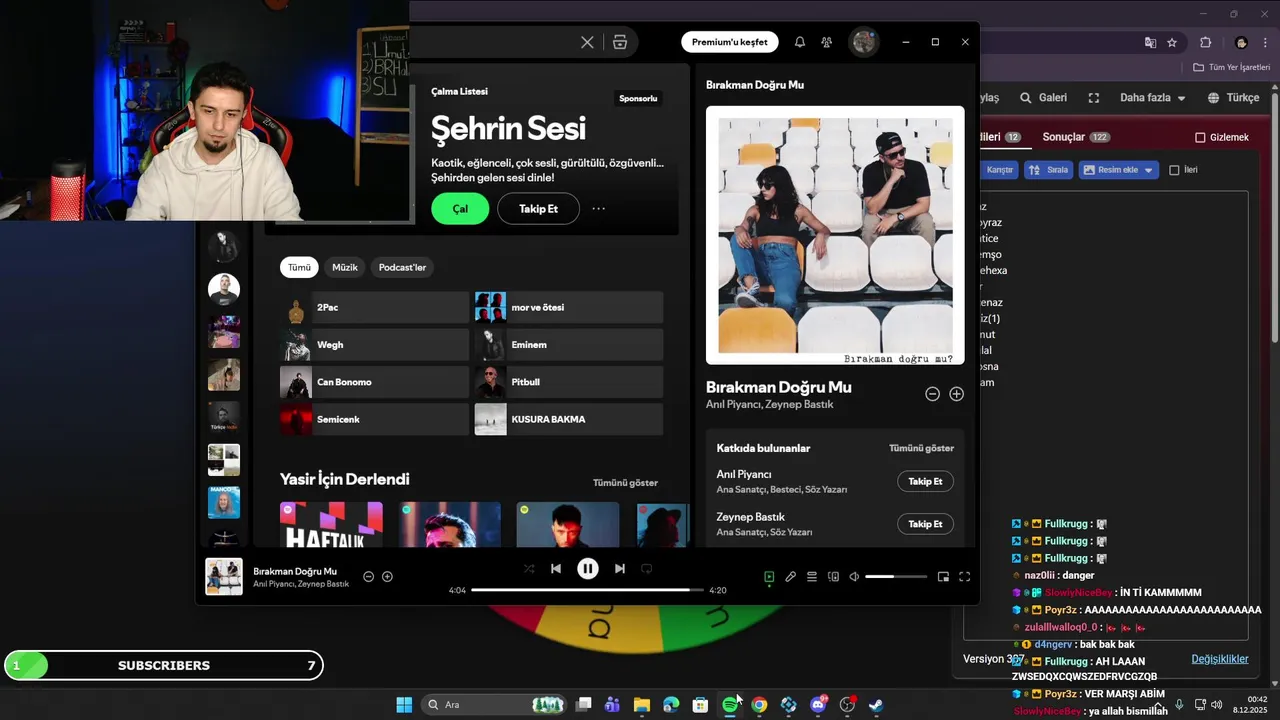The height and width of the screenshot is (720, 1280).
Task: Follow the Şehrin Sesi playlist
Action: coord(538,209)
